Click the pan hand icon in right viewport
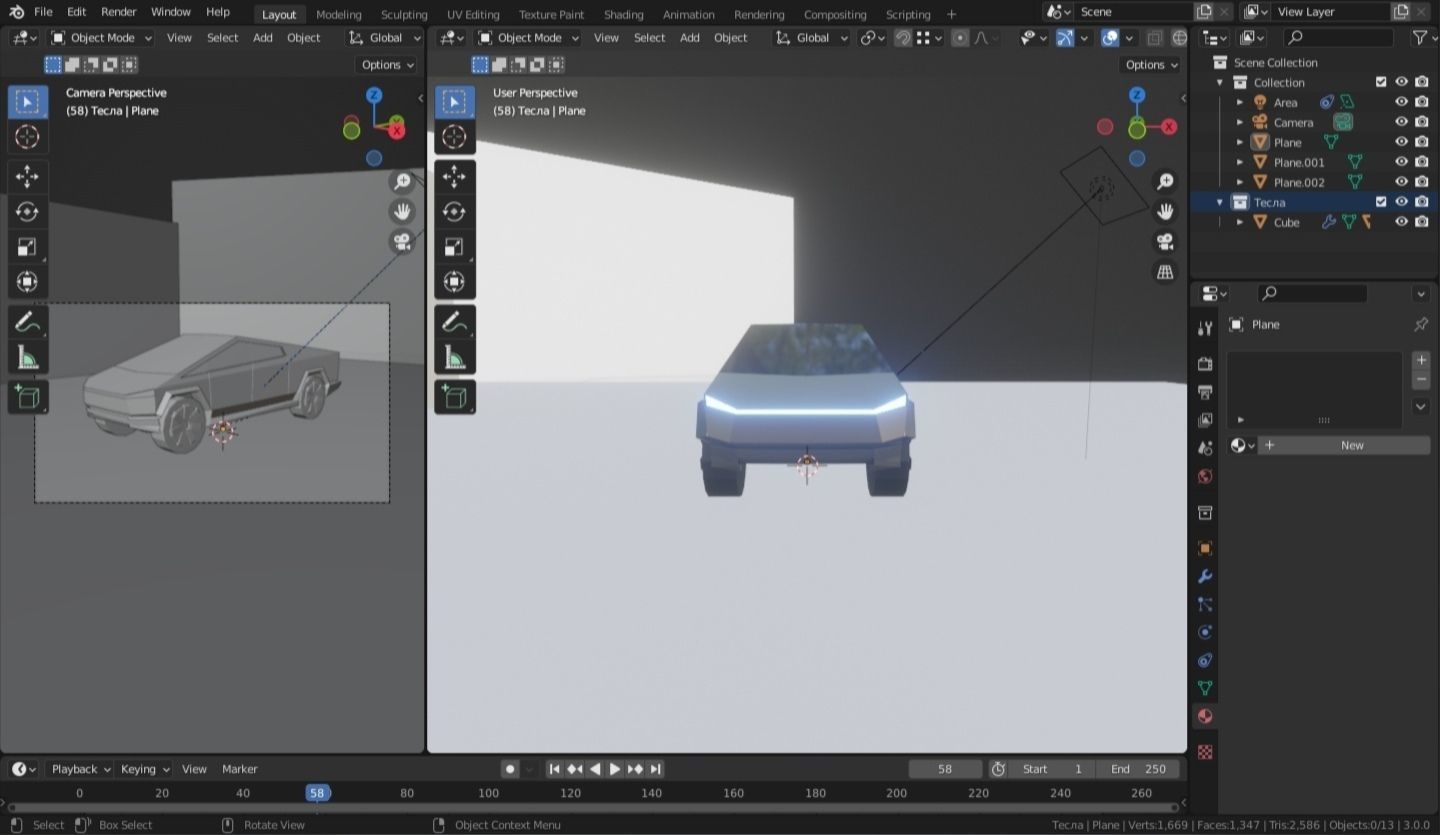This screenshot has width=1440, height=835. [x=1165, y=211]
